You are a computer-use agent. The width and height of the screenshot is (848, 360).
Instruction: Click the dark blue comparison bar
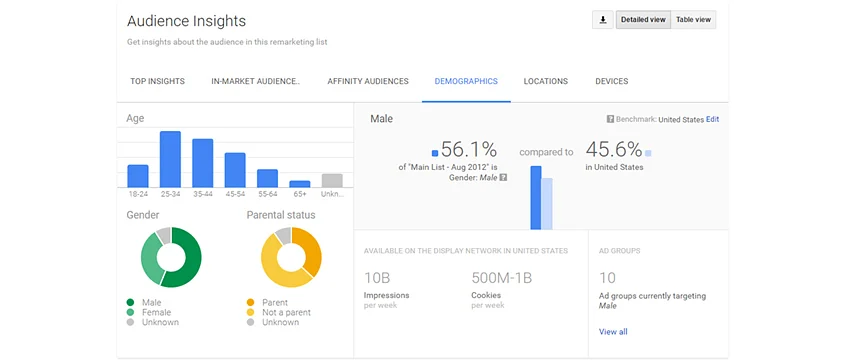536,198
